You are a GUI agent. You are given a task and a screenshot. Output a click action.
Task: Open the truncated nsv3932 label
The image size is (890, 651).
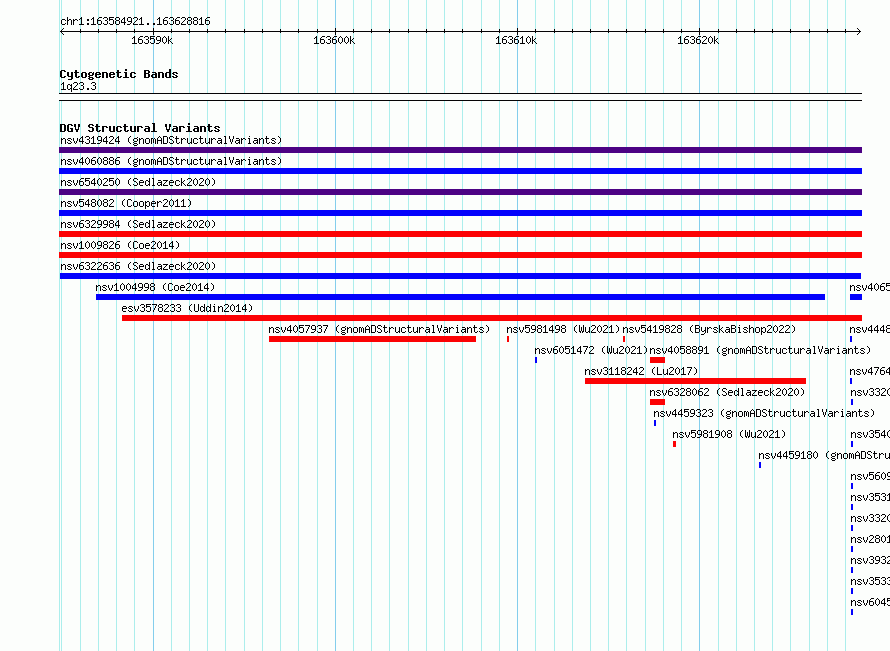[870, 560]
